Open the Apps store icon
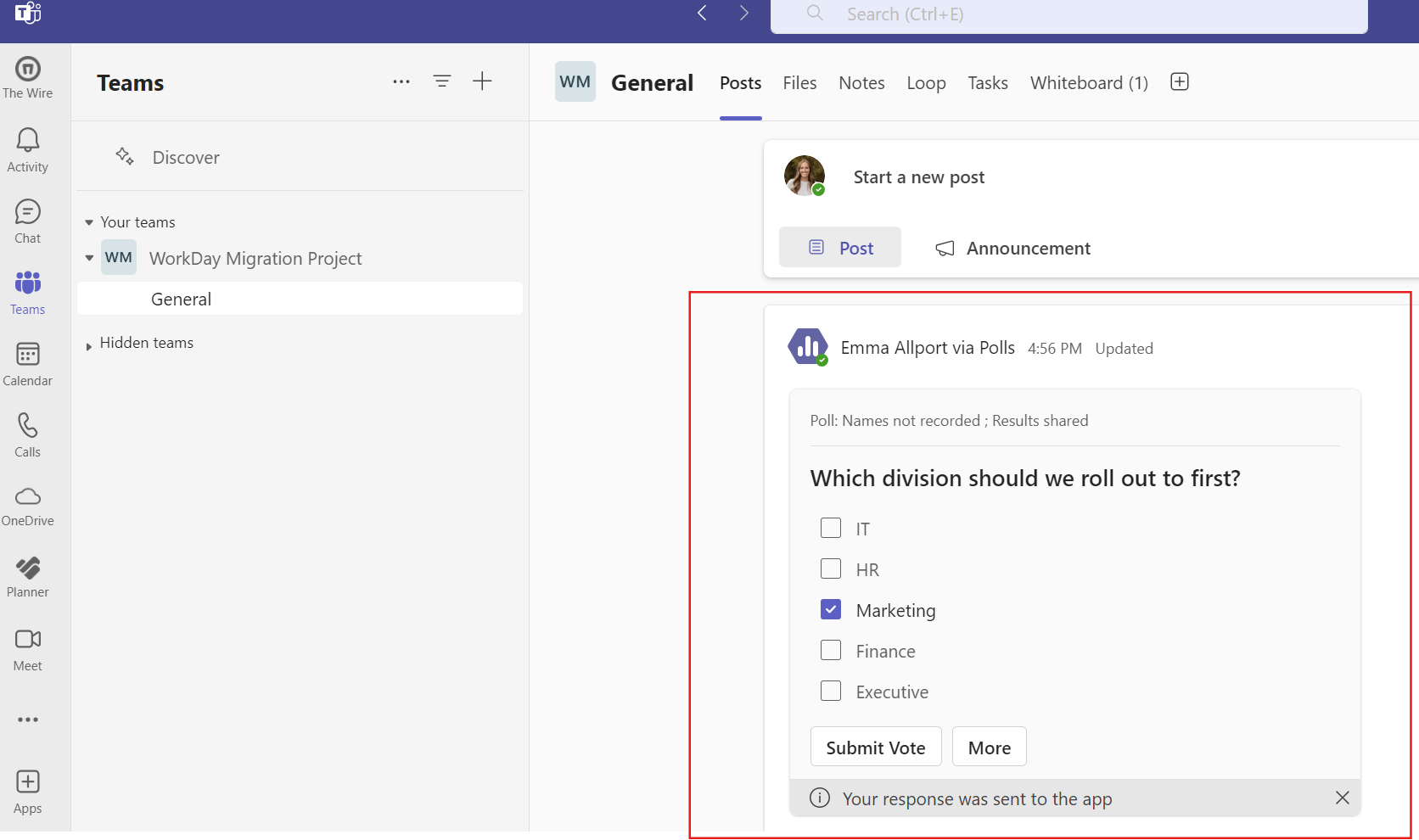The width and height of the screenshot is (1419, 840). coord(28,792)
